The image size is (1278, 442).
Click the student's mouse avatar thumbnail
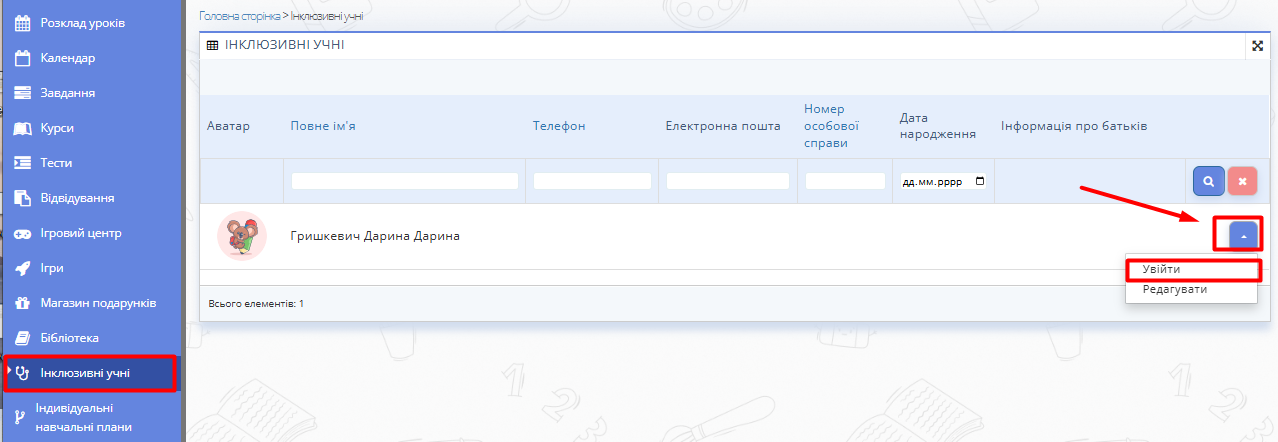[x=241, y=236]
